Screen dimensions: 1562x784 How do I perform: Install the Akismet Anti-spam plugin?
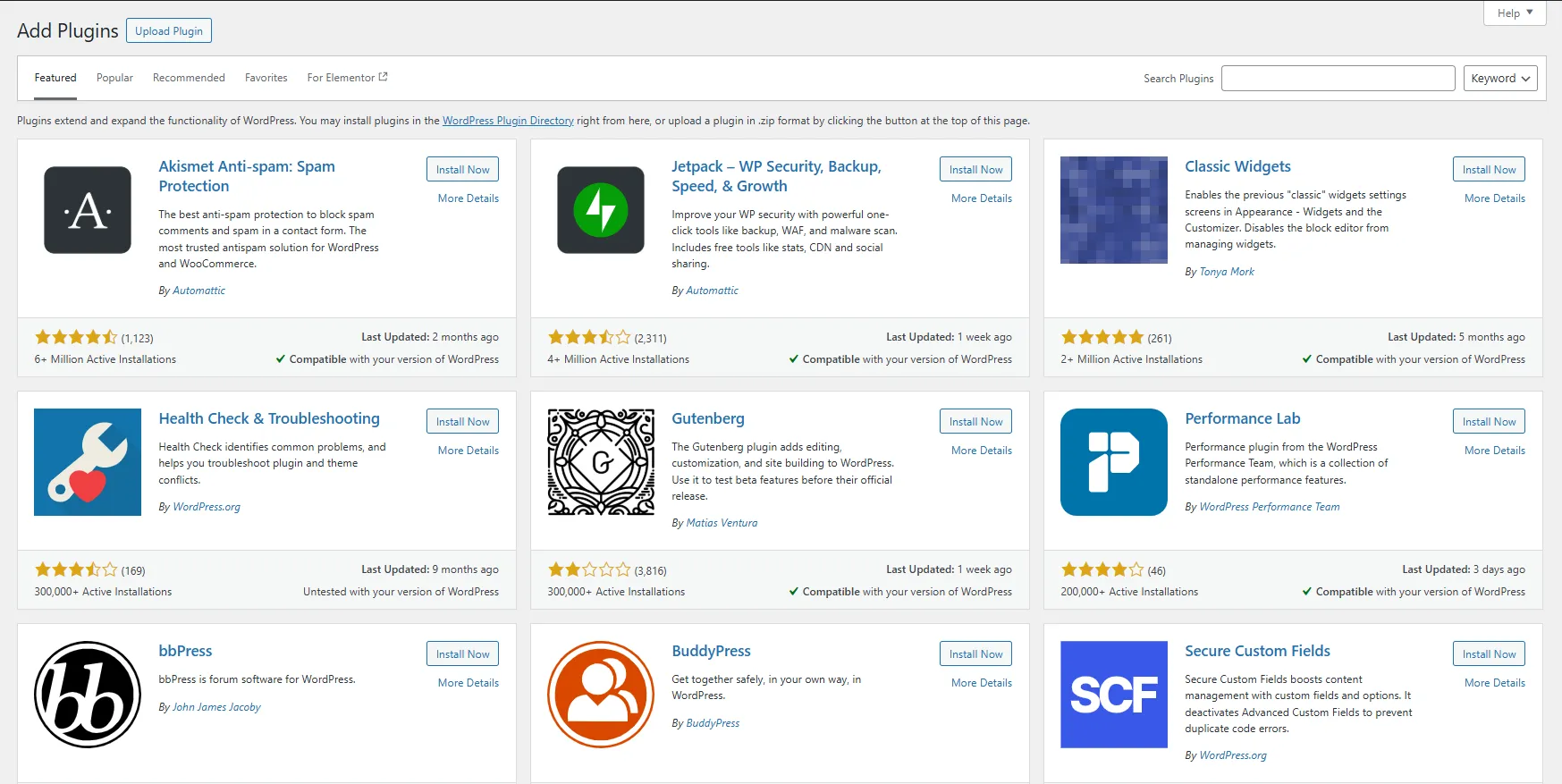pyautogui.click(x=462, y=170)
